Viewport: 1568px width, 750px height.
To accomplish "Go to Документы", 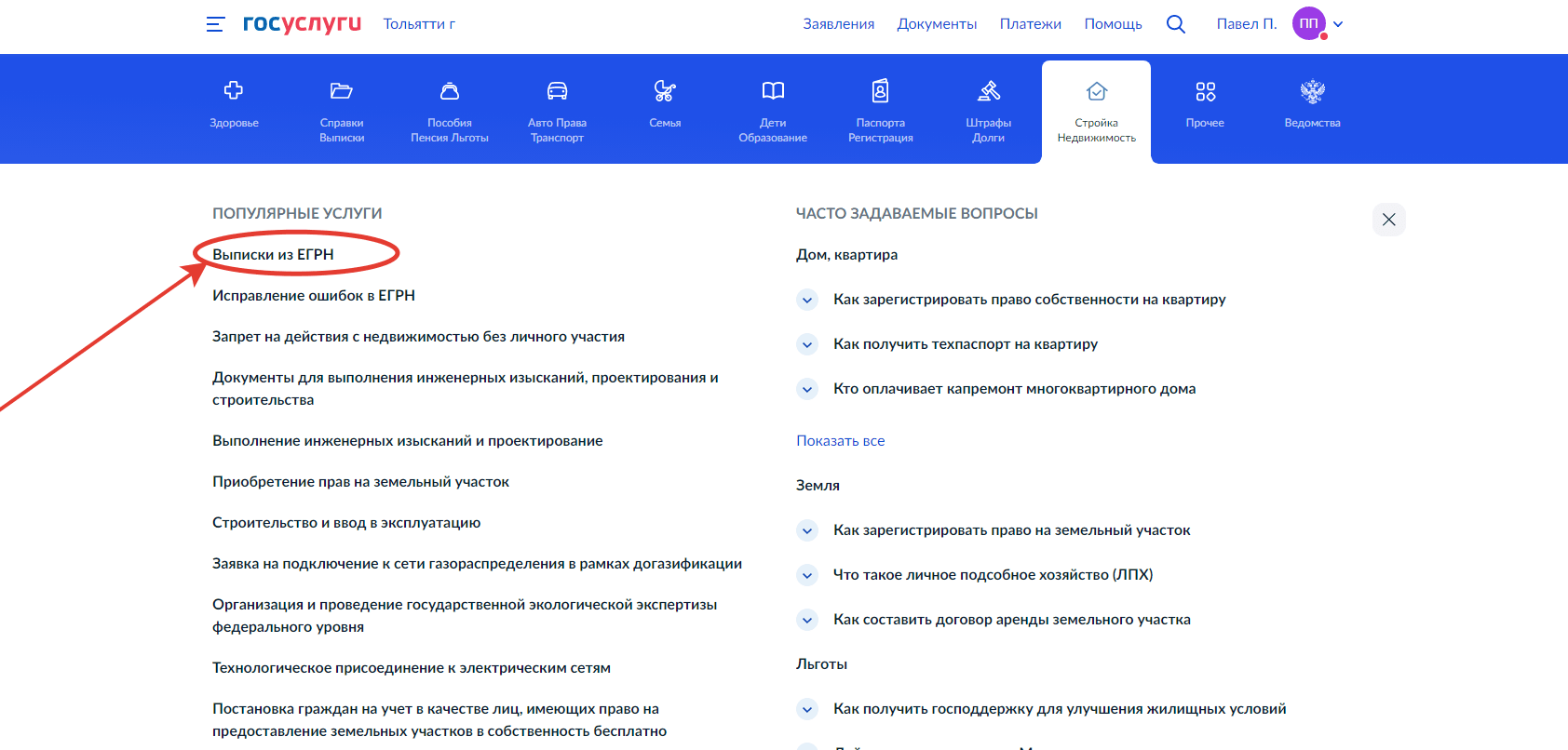I will (x=937, y=24).
